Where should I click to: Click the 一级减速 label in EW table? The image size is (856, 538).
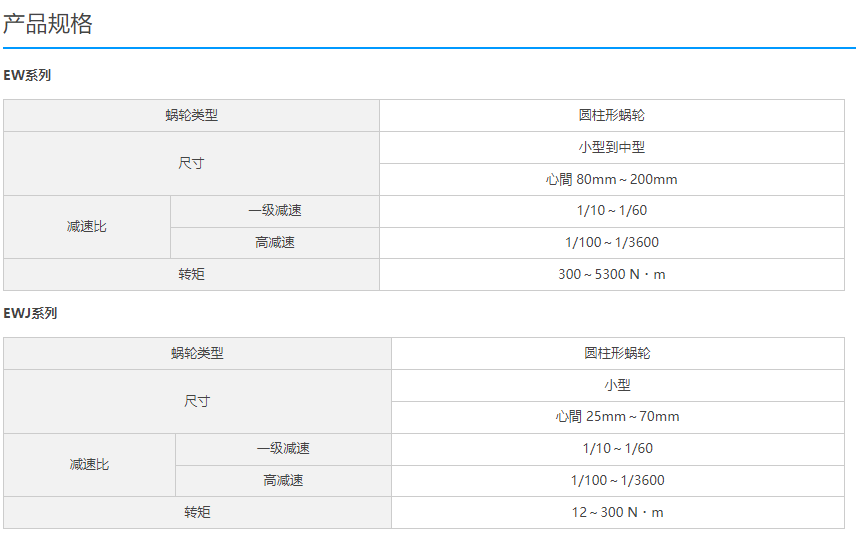pyautogui.click(x=275, y=211)
